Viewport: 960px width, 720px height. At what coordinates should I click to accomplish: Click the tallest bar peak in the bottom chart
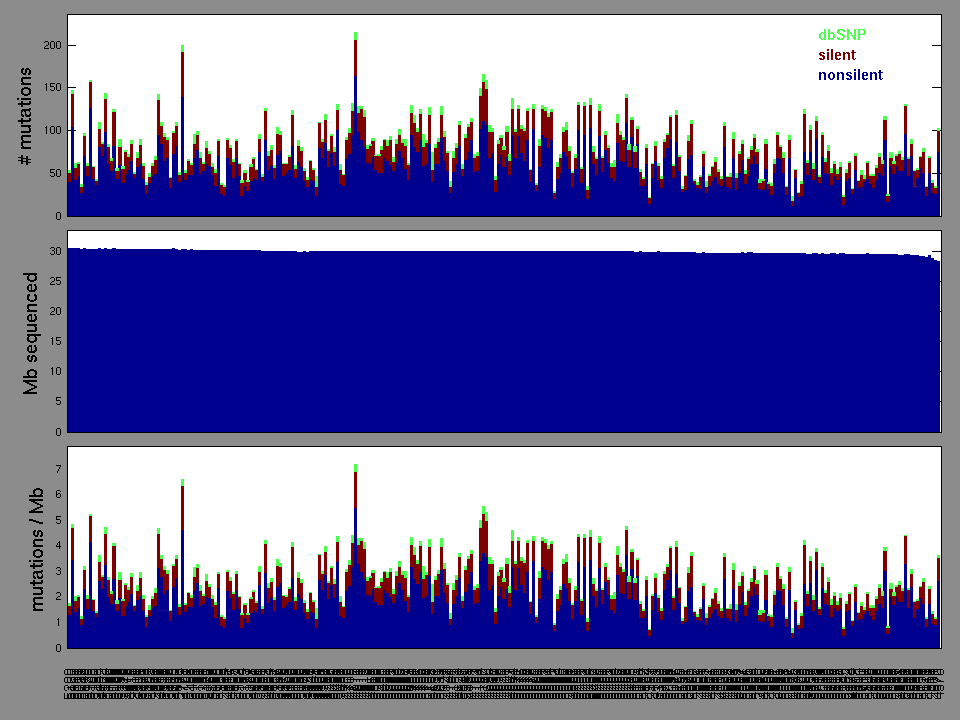coord(355,468)
